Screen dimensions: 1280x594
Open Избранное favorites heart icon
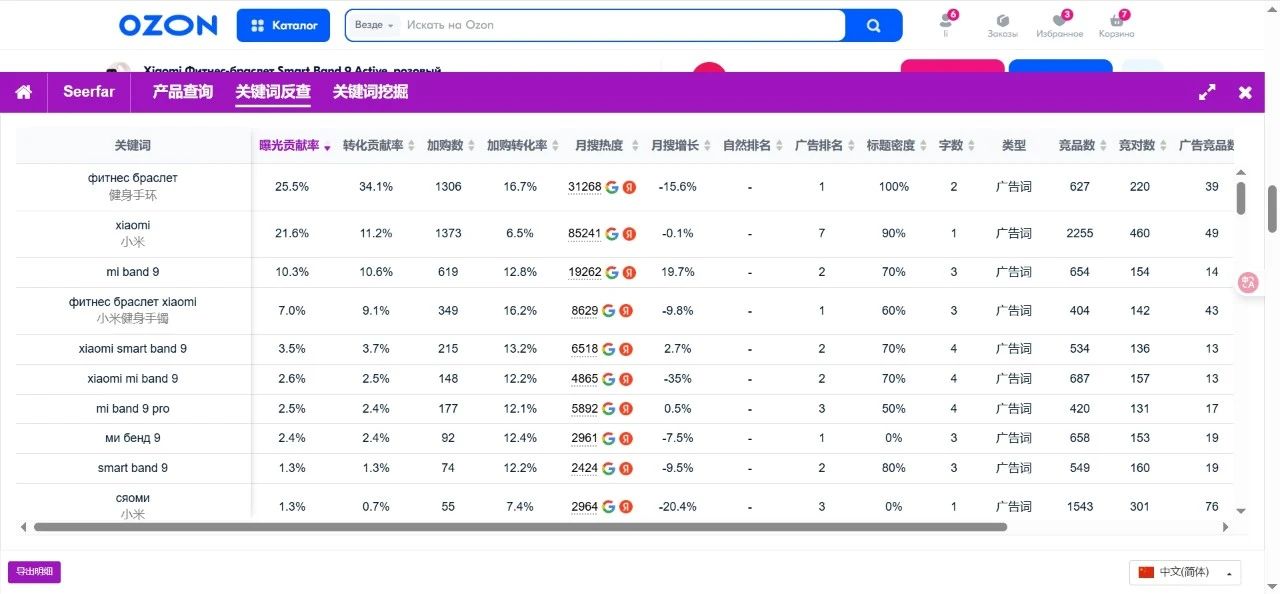pos(1059,25)
